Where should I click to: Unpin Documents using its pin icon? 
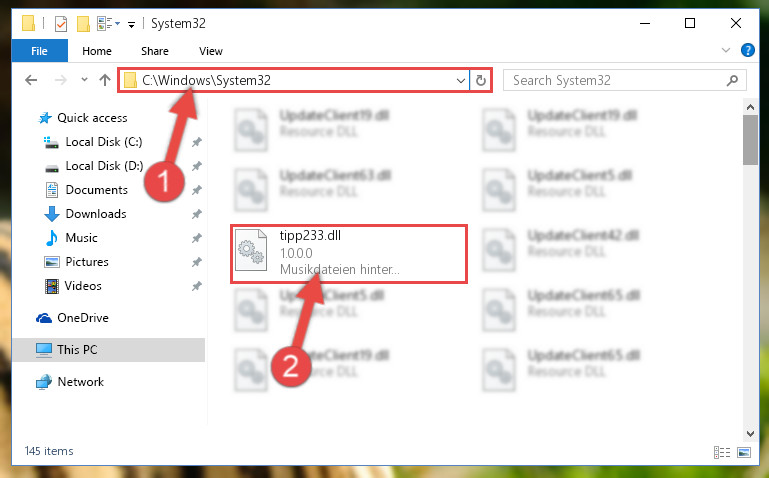[x=197, y=190]
